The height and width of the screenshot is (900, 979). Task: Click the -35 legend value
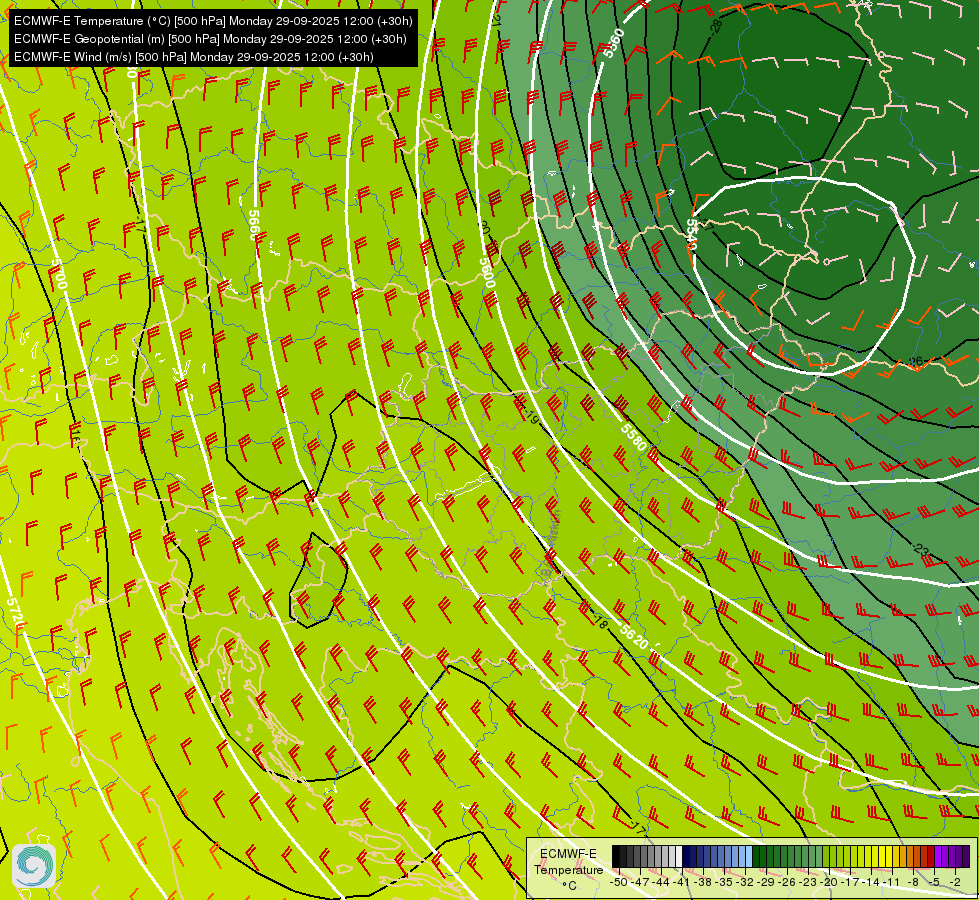click(724, 883)
